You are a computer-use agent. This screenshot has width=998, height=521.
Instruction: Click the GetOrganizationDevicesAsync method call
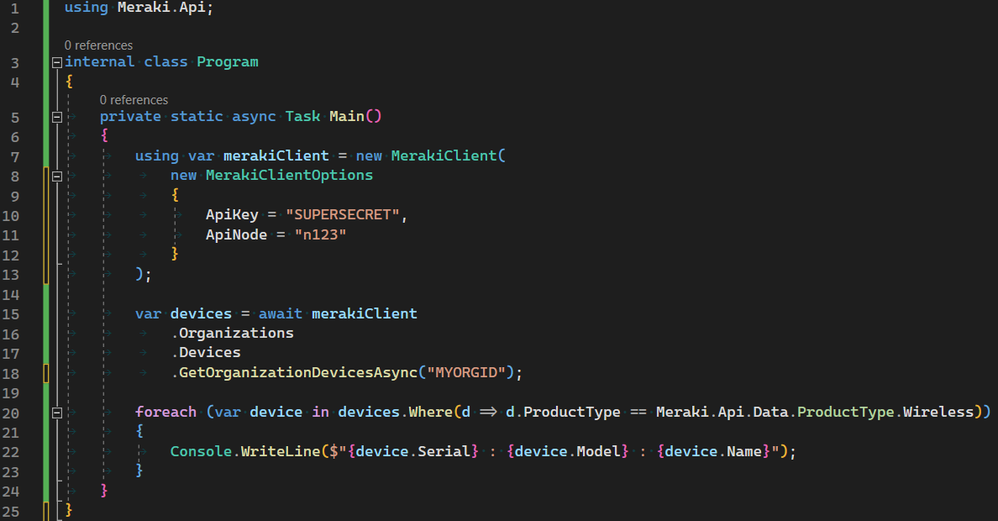(298, 373)
